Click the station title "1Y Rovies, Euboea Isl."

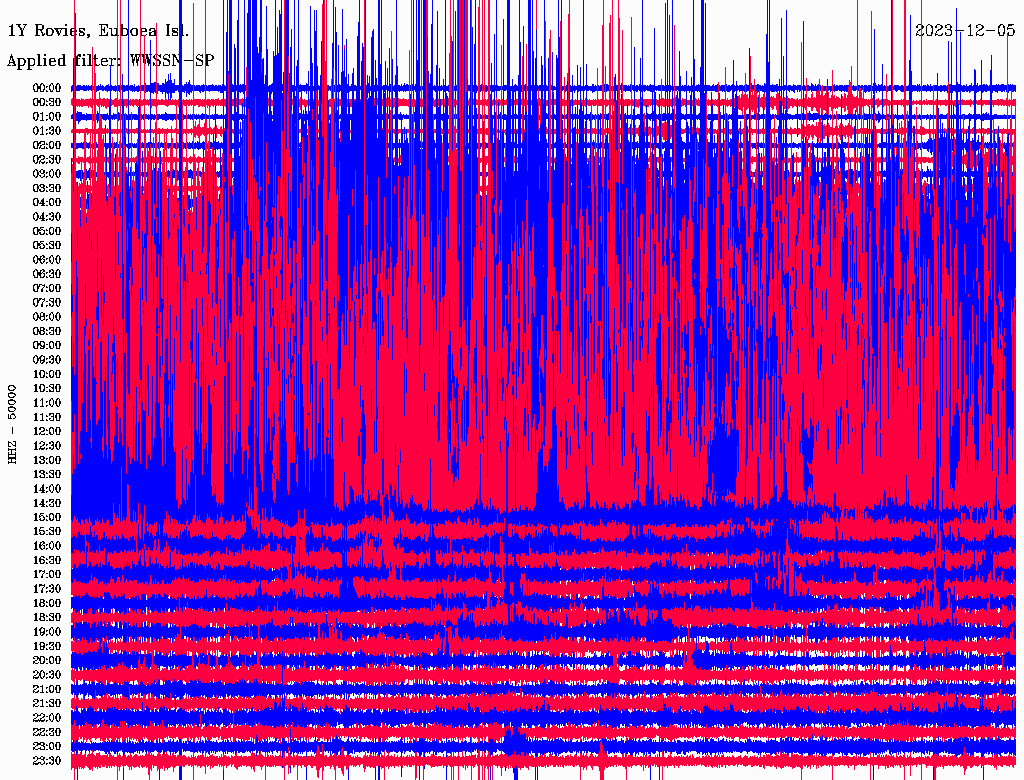tap(97, 30)
